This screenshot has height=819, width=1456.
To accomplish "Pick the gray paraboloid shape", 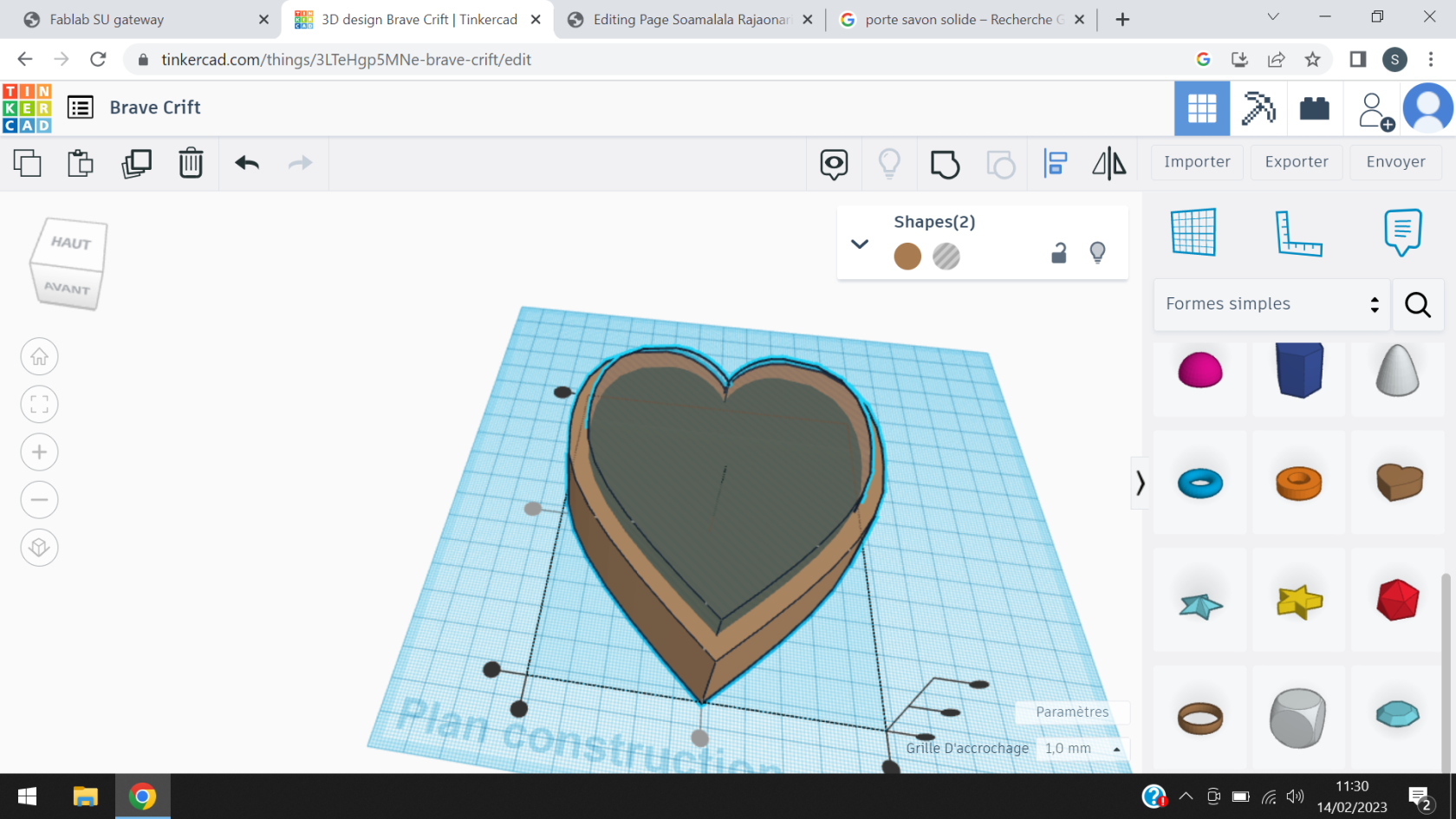I will pos(1397,370).
